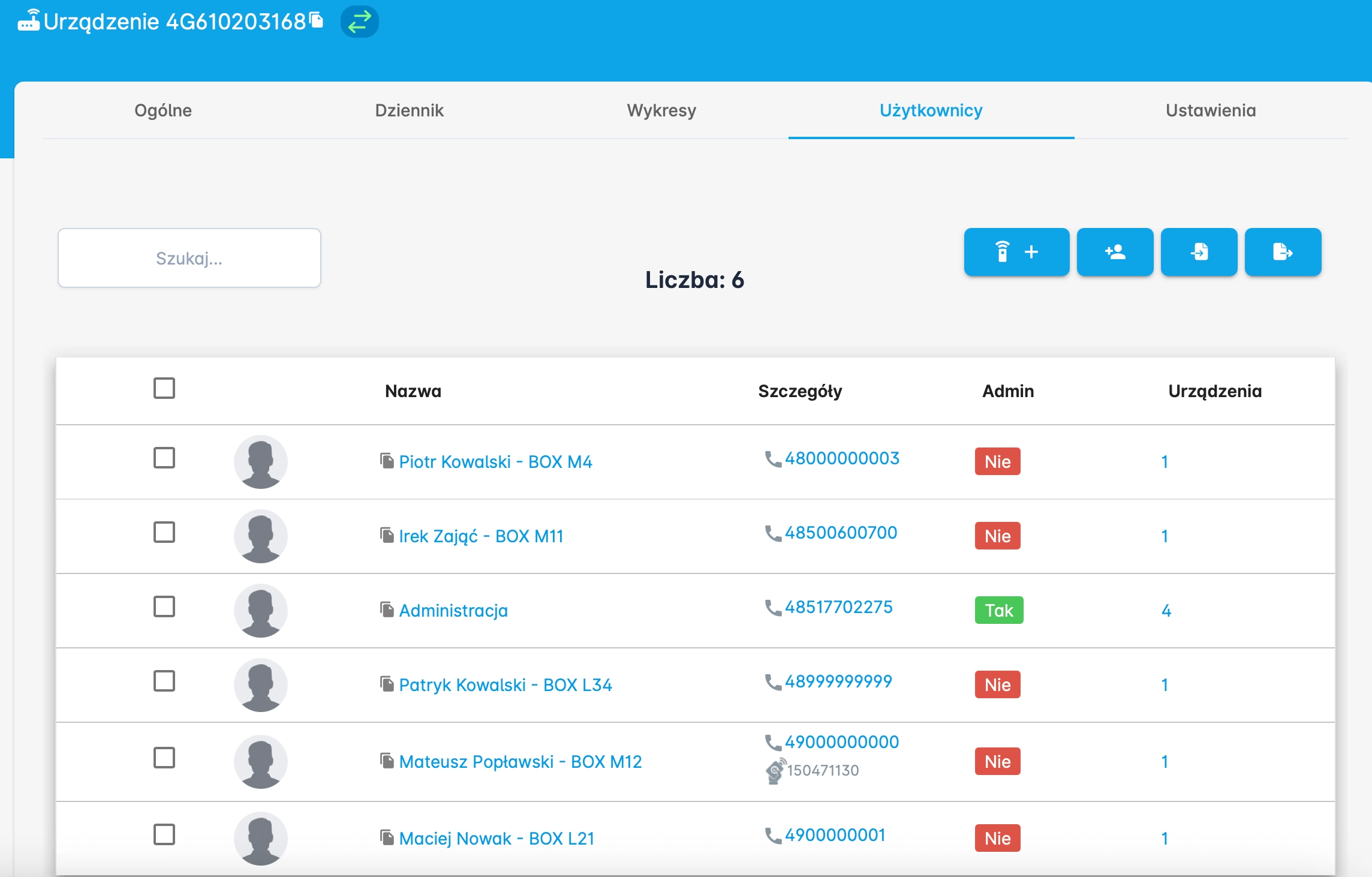Click copy icon next to Administracja
The height and width of the screenshot is (877, 1372).
tap(387, 609)
